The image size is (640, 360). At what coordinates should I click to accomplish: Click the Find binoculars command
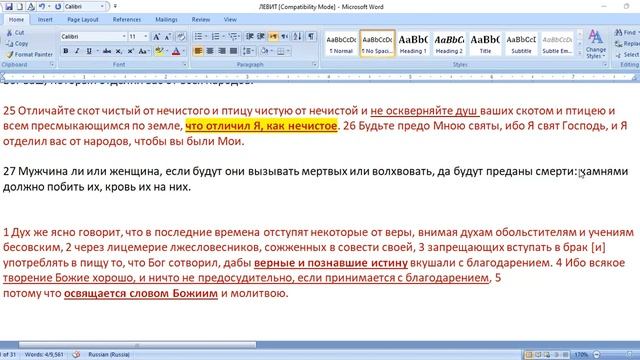[626, 32]
